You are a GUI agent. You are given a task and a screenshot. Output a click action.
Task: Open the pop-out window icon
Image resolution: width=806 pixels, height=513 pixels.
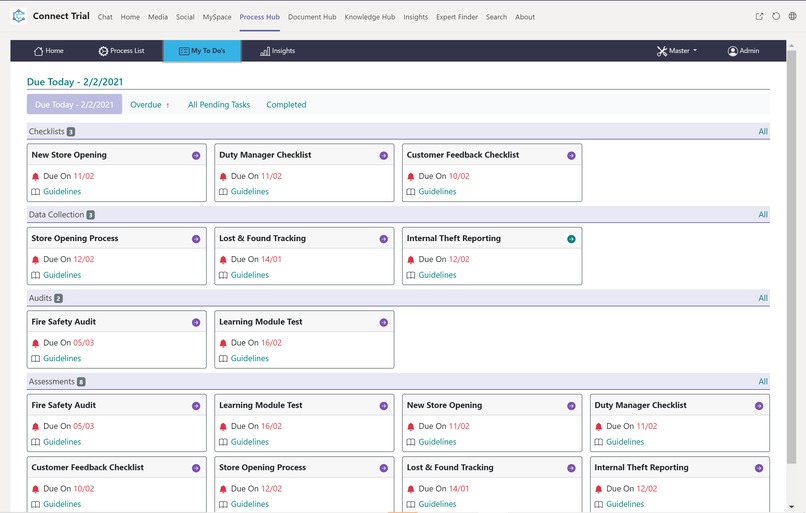point(759,16)
